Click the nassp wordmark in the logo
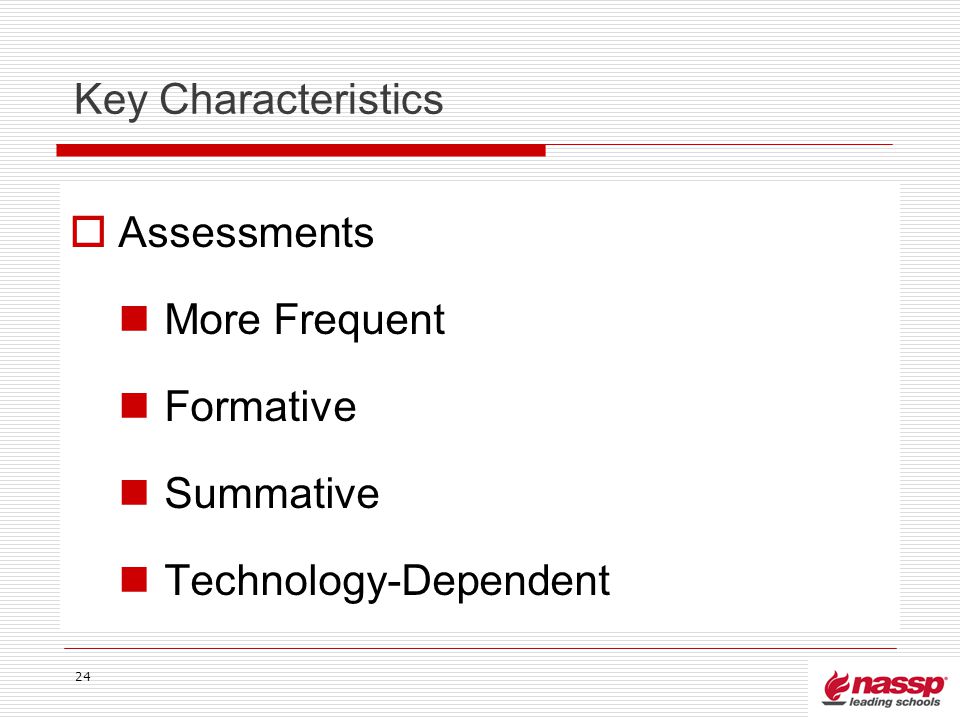This screenshot has height=720, width=960. pyautogui.click(x=898, y=684)
